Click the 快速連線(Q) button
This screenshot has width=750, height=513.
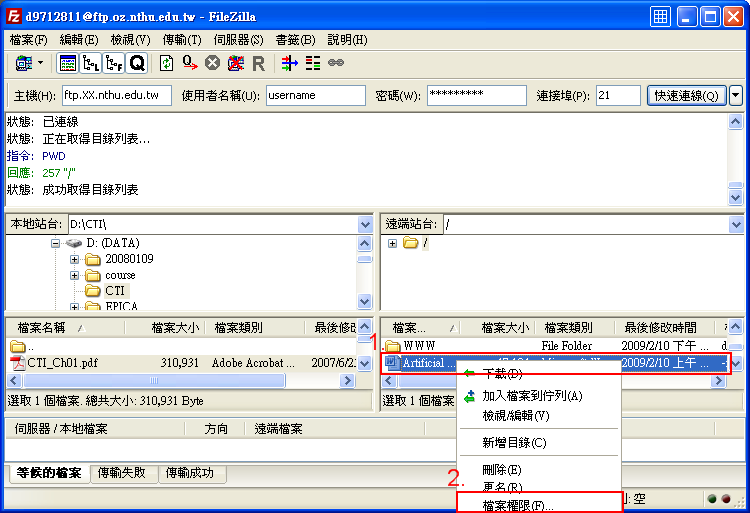[686, 96]
